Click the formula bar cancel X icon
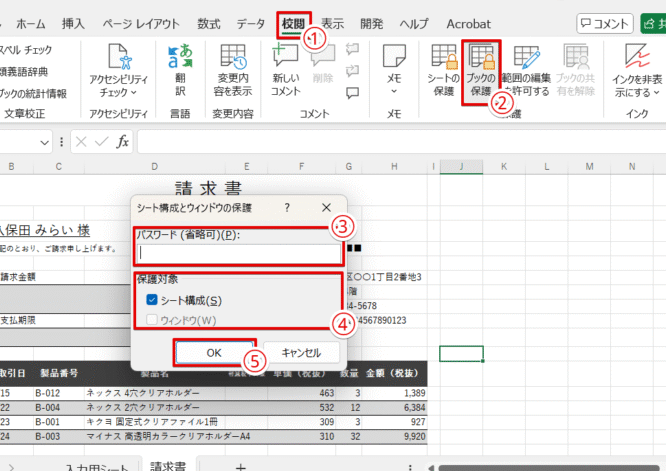 pyautogui.click(x=81, y=141)
